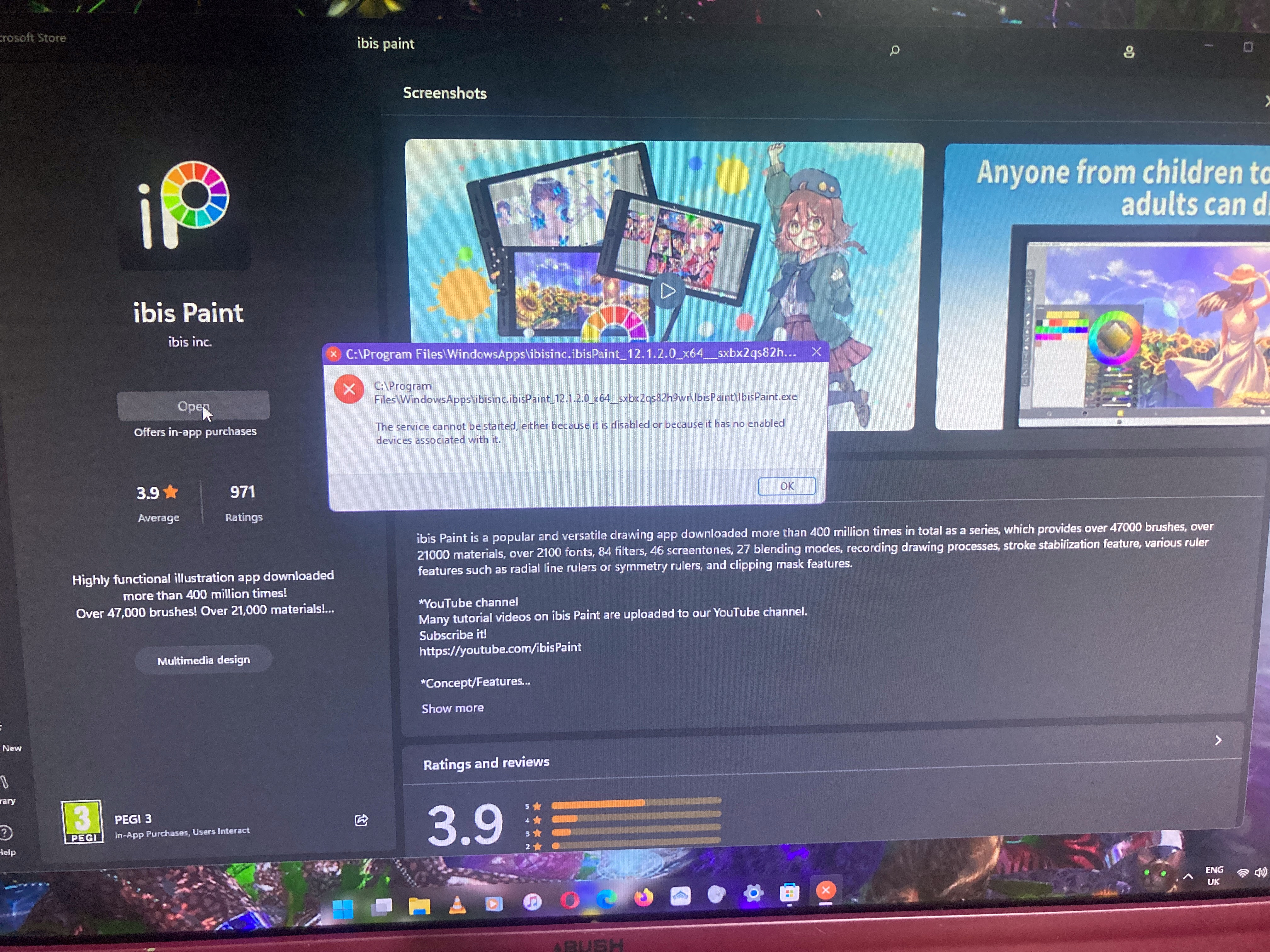Click the search magnifier icon
1270x952 pixels.
[x=895, y=50]
